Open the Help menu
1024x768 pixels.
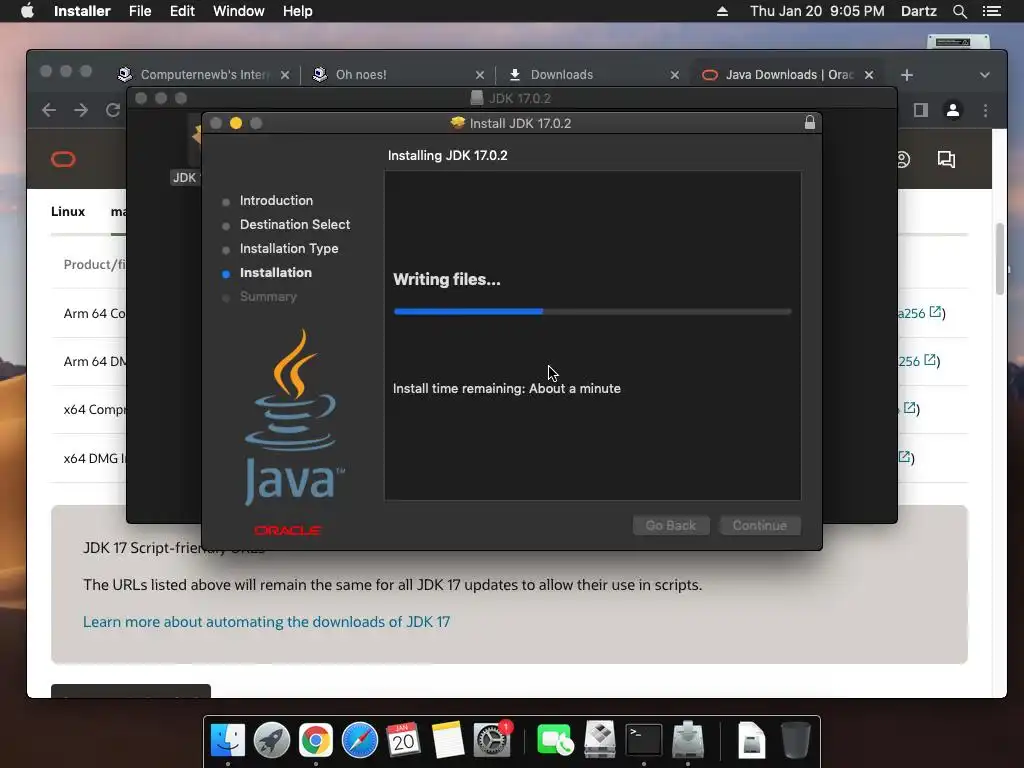297,11
